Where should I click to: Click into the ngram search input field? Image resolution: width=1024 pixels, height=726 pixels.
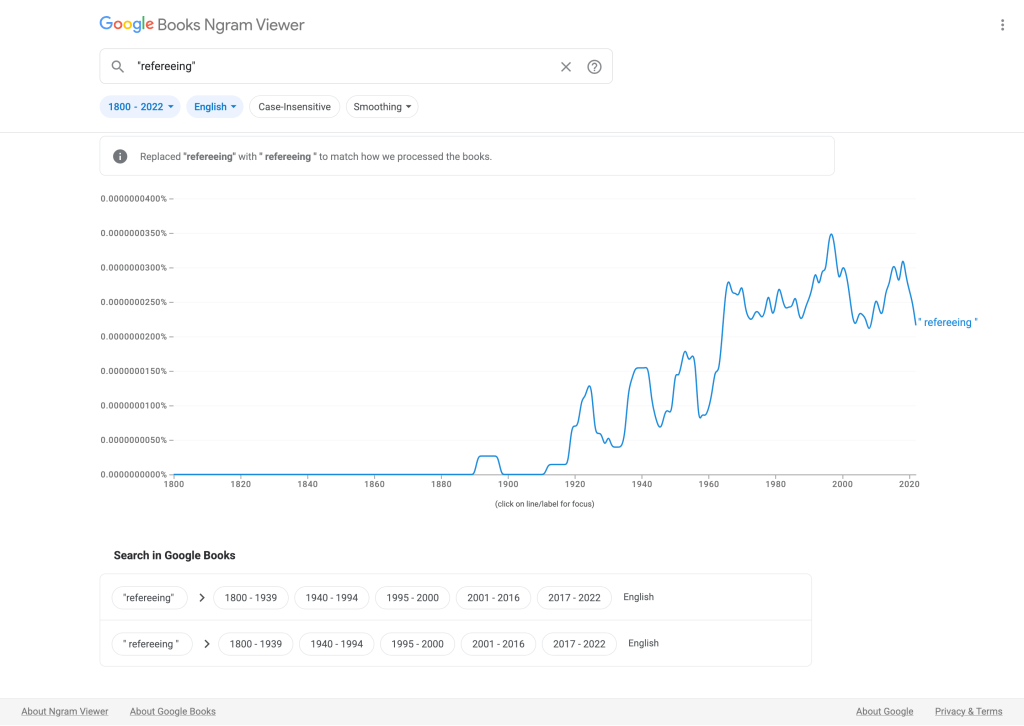340,67
